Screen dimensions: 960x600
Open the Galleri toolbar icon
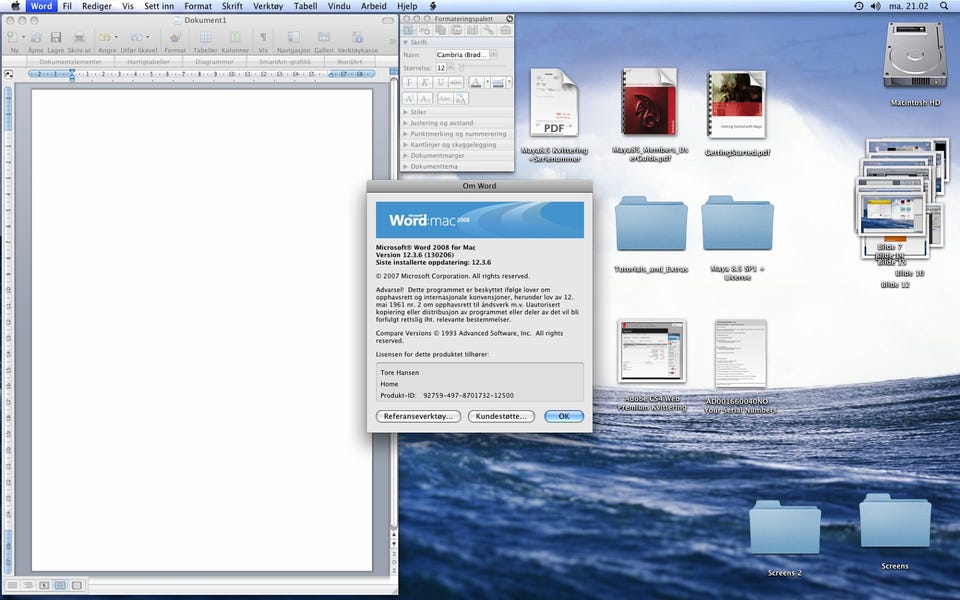(x=324, y=37)
